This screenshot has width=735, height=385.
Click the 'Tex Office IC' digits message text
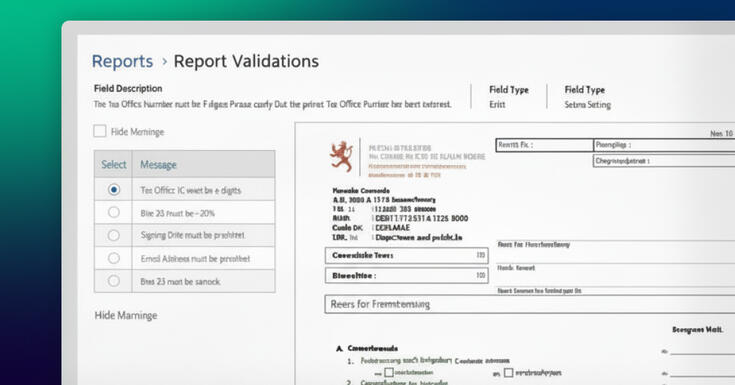pyautogui.click(x=190, y=190)
